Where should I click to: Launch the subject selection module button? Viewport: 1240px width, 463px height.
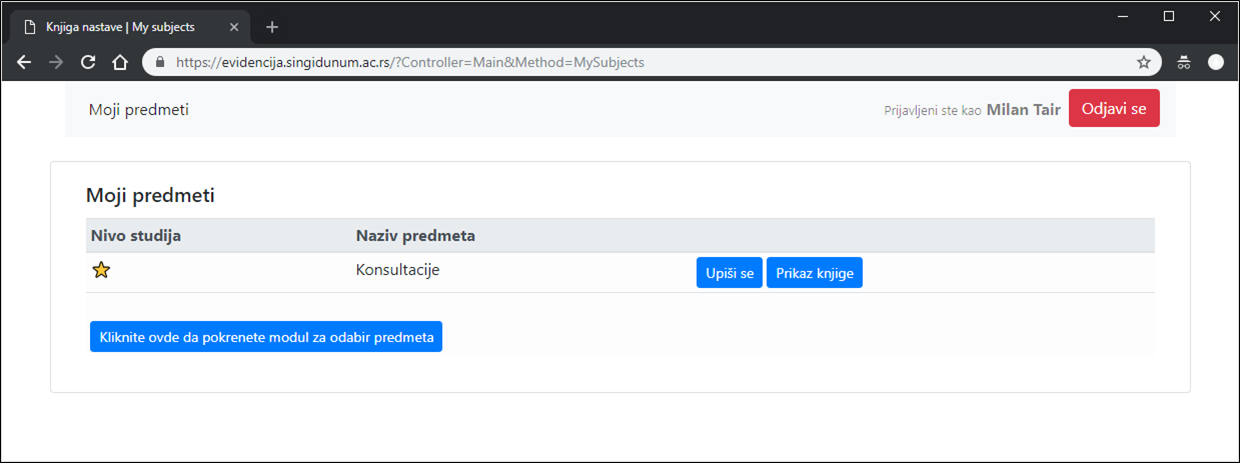click(x=266, y=337)
